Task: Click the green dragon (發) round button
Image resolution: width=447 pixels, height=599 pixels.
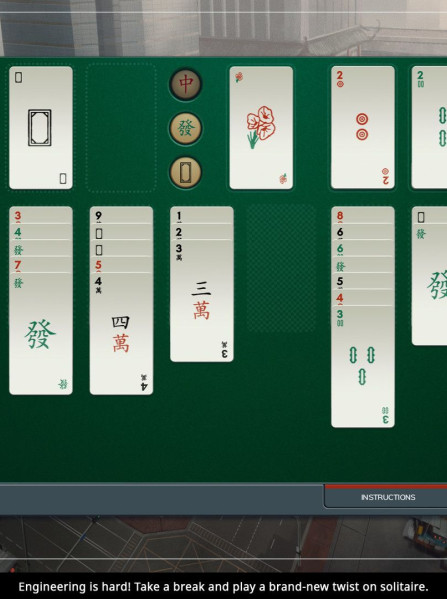Action: coord(185,128)
